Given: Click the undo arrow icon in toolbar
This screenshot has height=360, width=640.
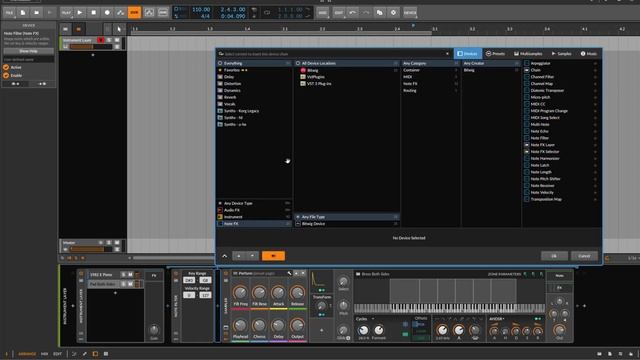Looking at the screenshot, I should click(352, 13).
